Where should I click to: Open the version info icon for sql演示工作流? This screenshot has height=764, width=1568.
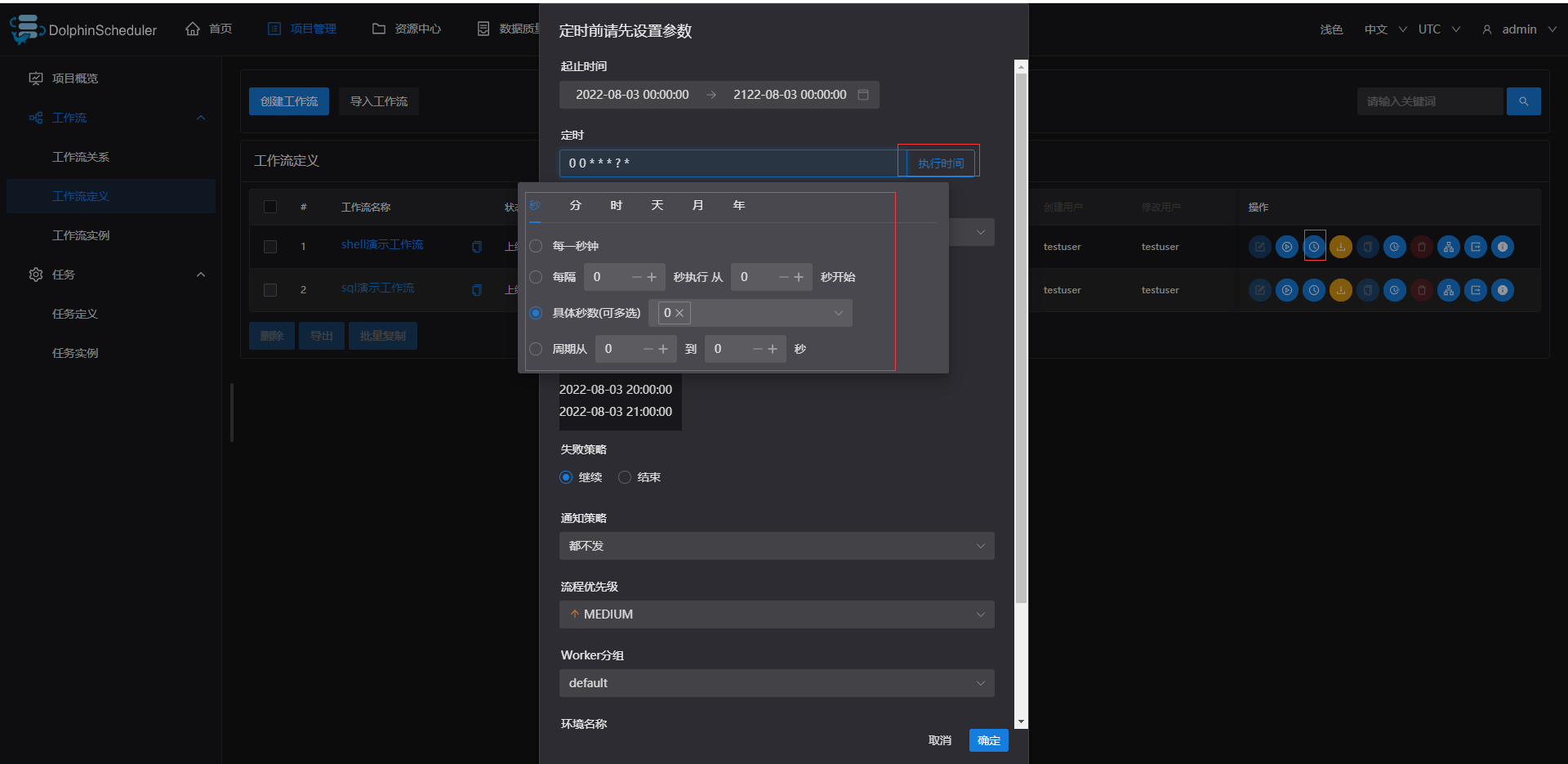point(1503,290)
